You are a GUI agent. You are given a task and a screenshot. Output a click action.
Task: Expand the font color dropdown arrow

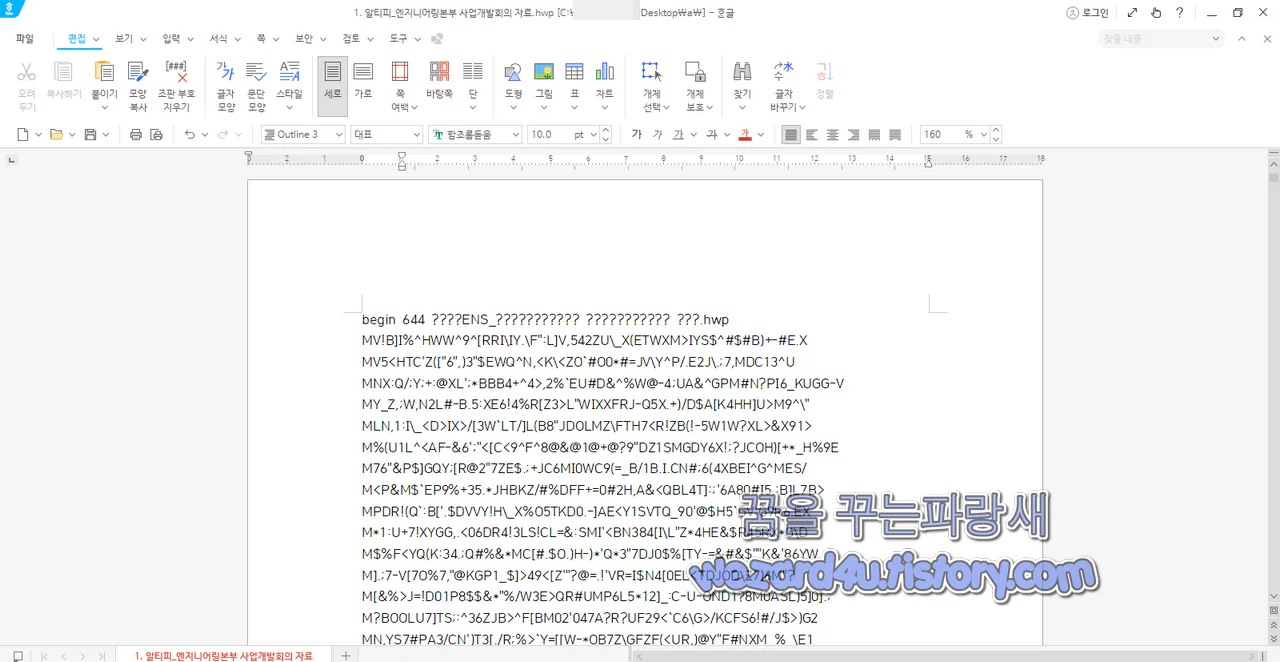(760, 134)
